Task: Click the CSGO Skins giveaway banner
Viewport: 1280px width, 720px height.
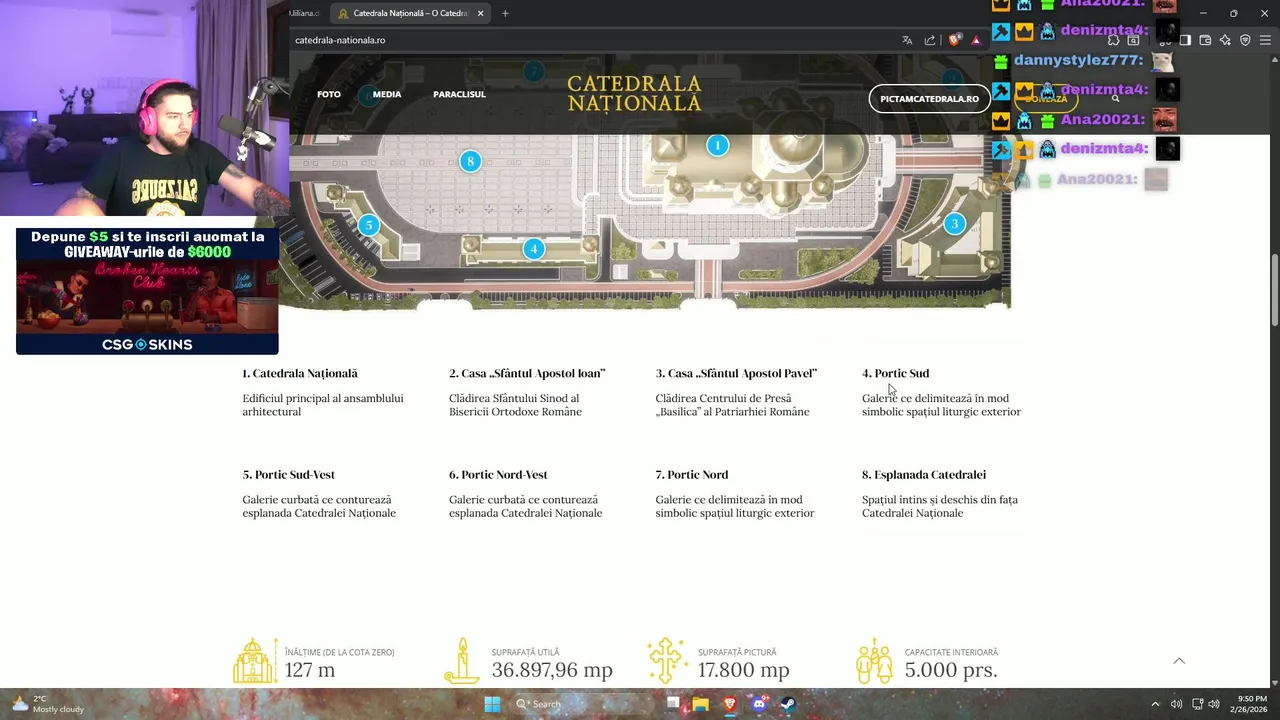Action: coord(147,291)
